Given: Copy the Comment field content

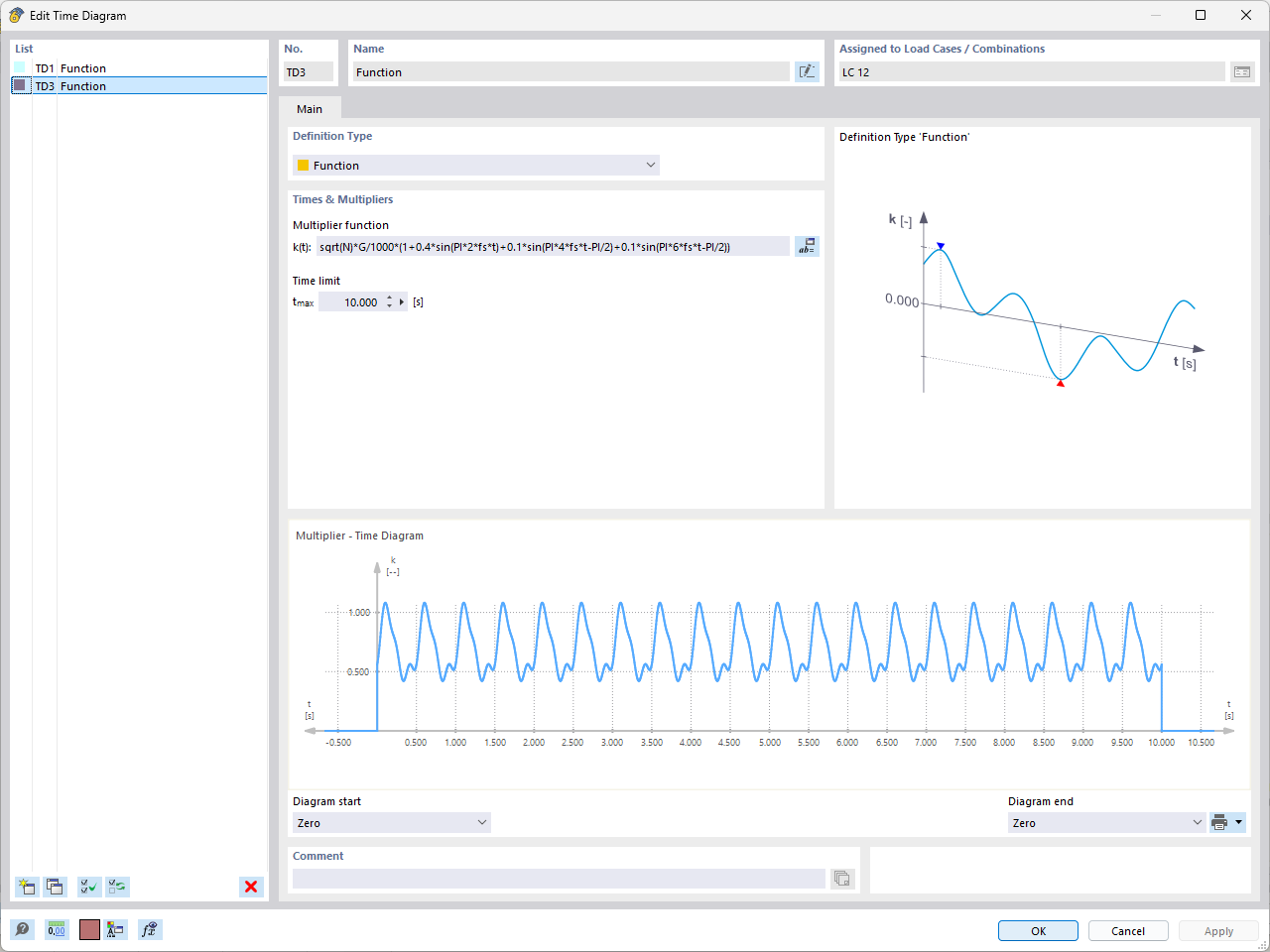Looking at the screenshot, I should tap(841, 879).
